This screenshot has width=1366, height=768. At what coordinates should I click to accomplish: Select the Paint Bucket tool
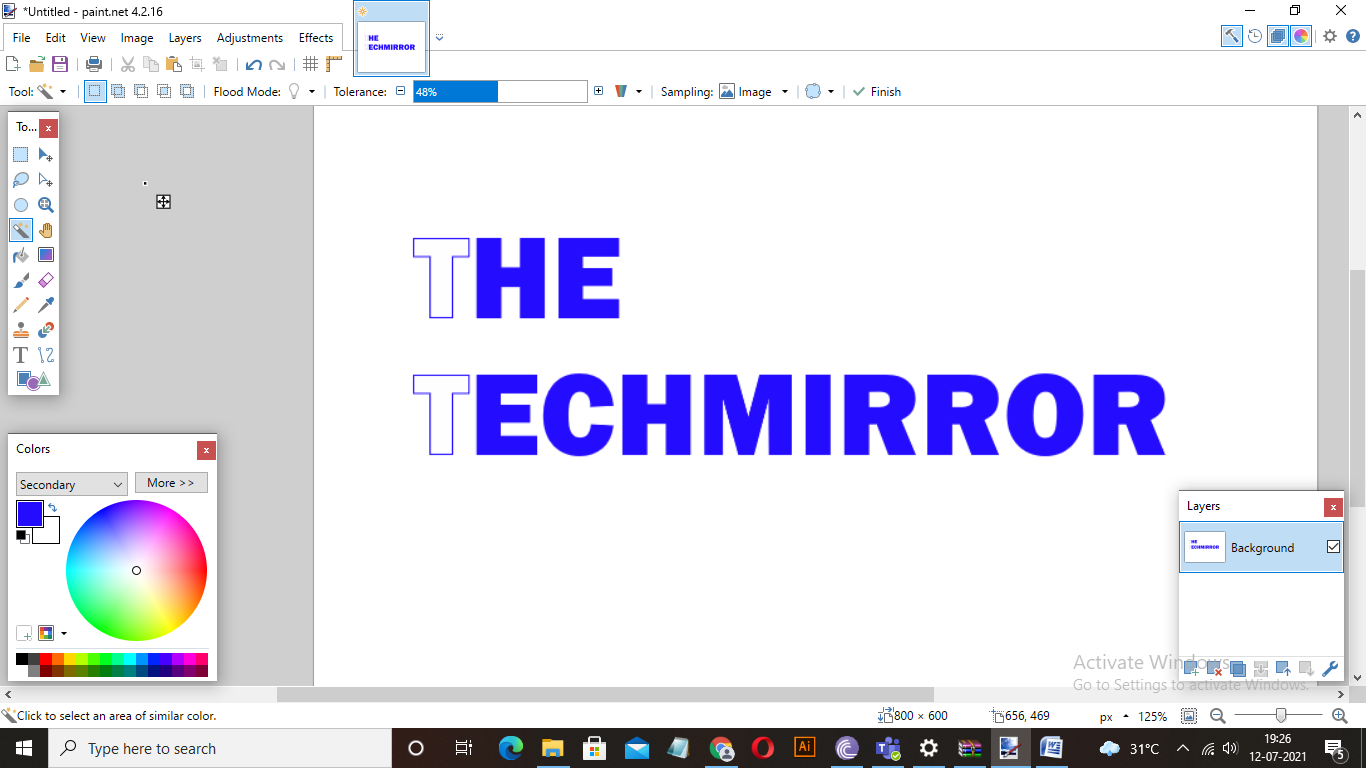21,255
